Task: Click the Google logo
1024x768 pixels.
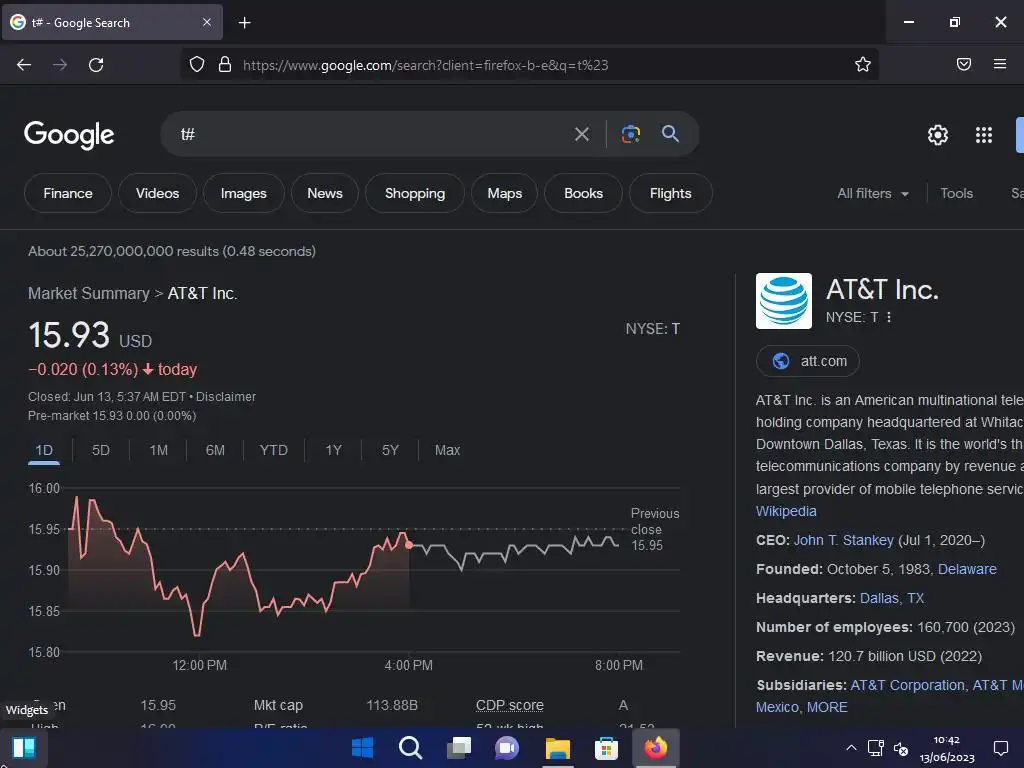Action: tap(69, 135)
